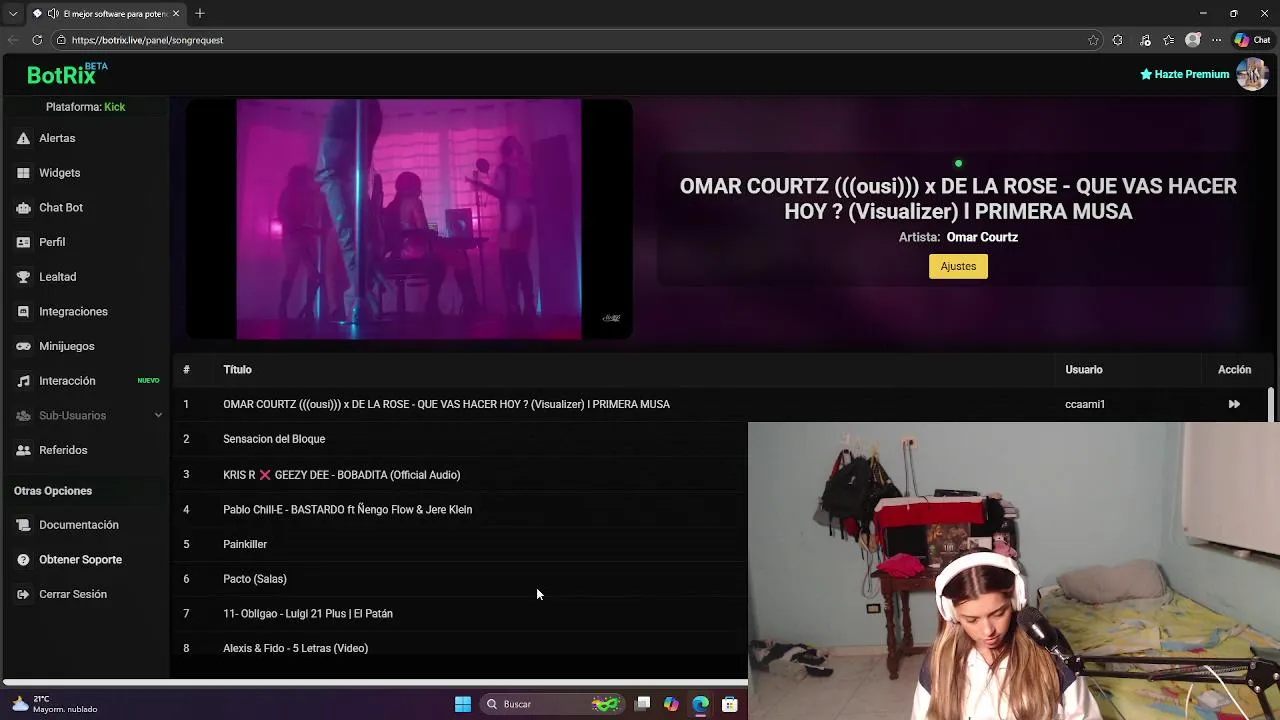Select Lealtad in the sidebar

57,277
